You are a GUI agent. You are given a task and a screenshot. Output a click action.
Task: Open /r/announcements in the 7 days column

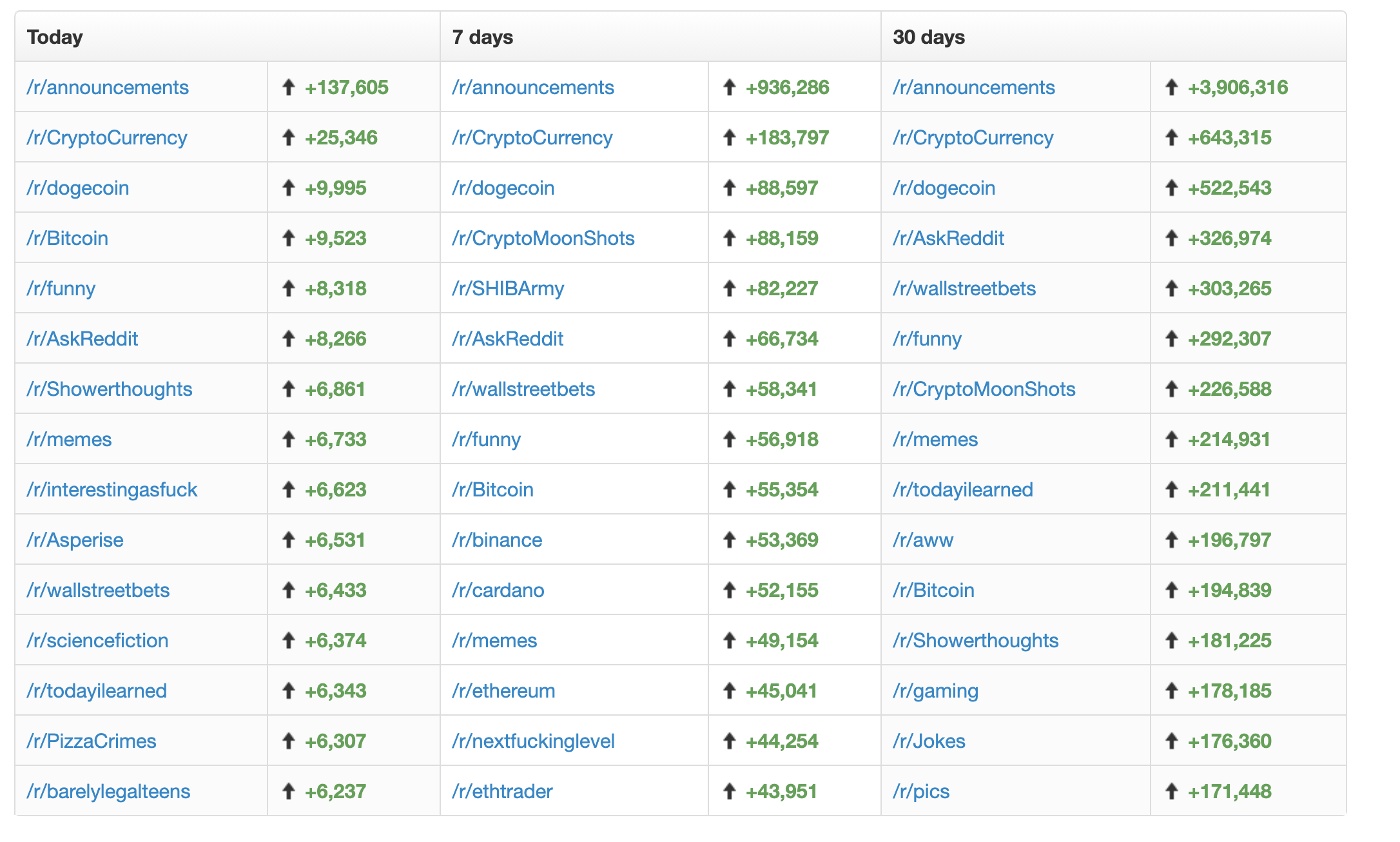533,87
